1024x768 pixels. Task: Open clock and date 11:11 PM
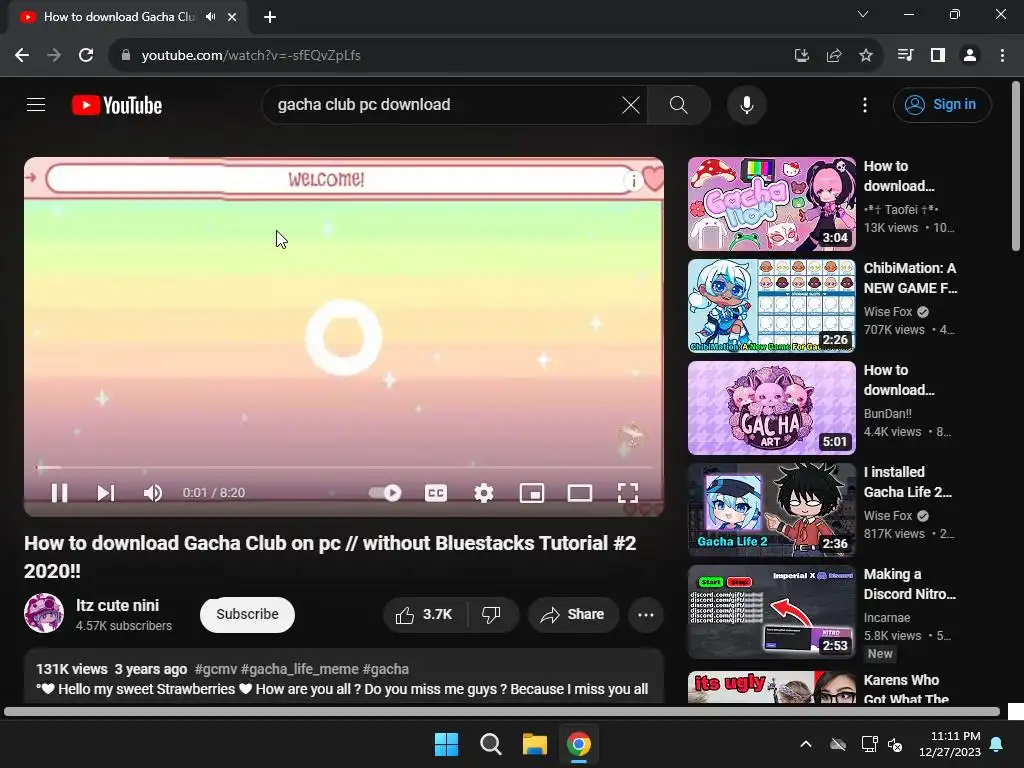point(950,744)
